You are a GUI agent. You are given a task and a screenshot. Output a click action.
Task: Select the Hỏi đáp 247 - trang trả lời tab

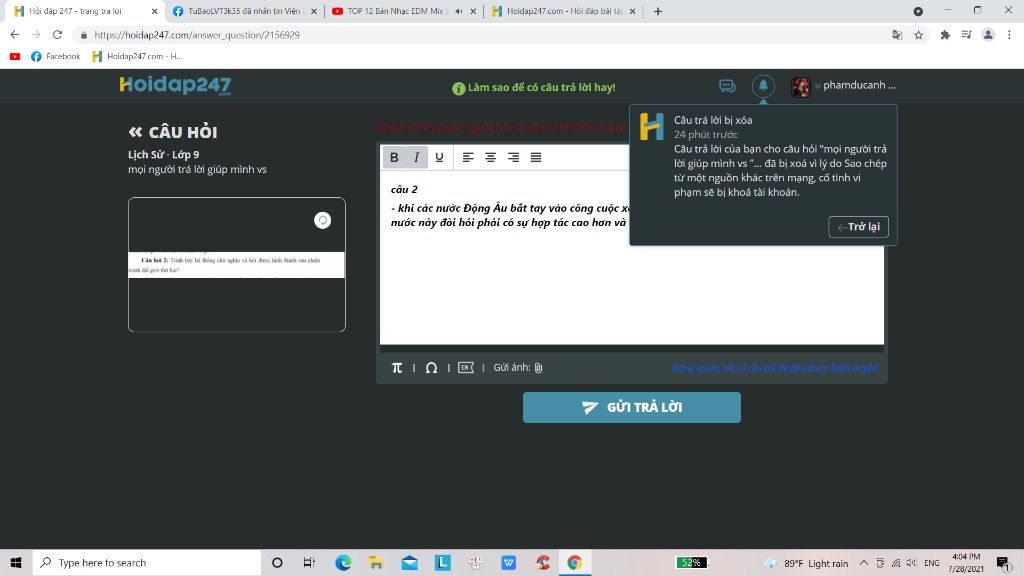84,11
